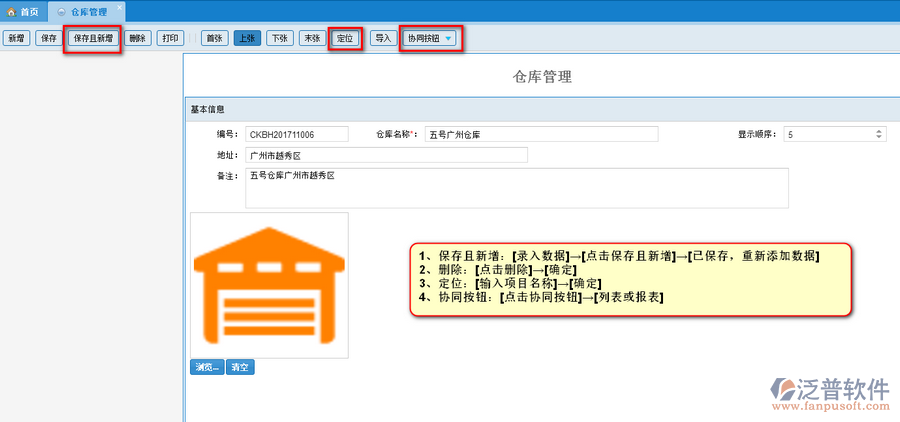The width and height of the screenshot is (900, 422).
Task: Expand the 协同按钮 dropdown
Action: tap(431, 39)
